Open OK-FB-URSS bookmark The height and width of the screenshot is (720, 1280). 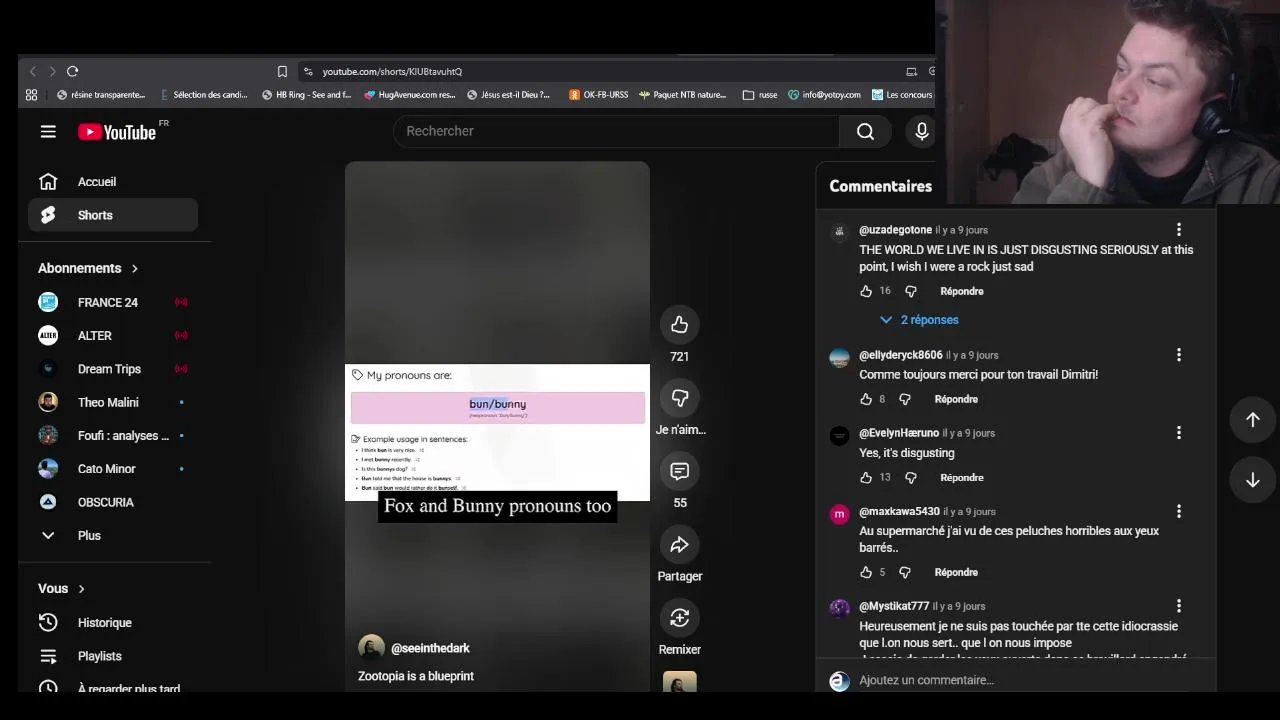click(599, 95)
